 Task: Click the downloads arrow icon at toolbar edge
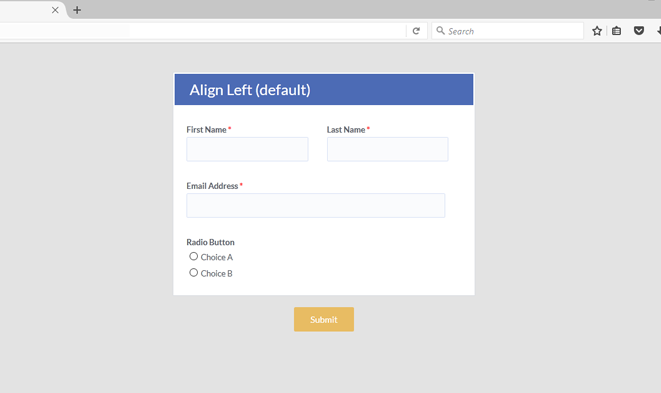point(658,31)
